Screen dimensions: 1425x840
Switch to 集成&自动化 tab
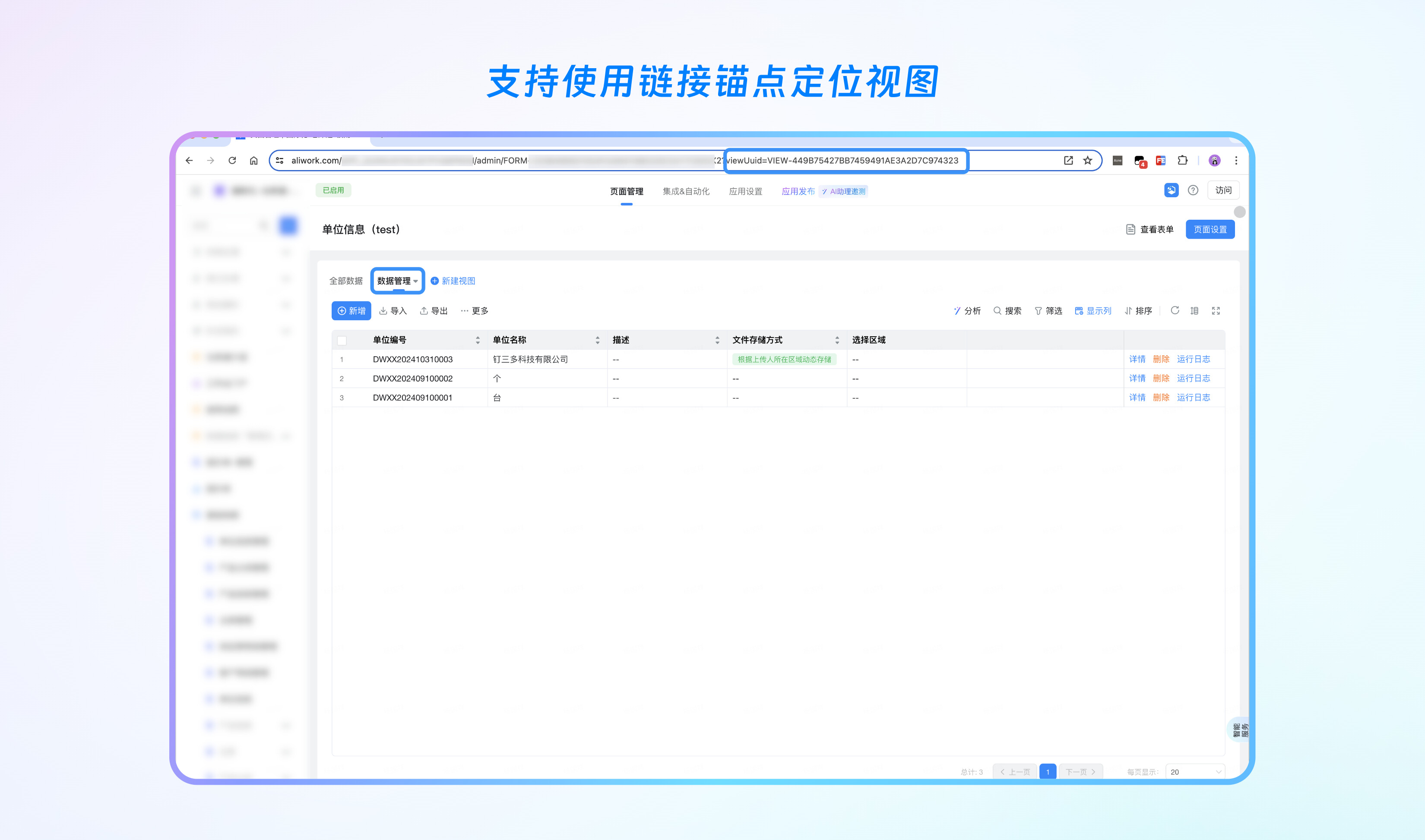click(686, 191)
